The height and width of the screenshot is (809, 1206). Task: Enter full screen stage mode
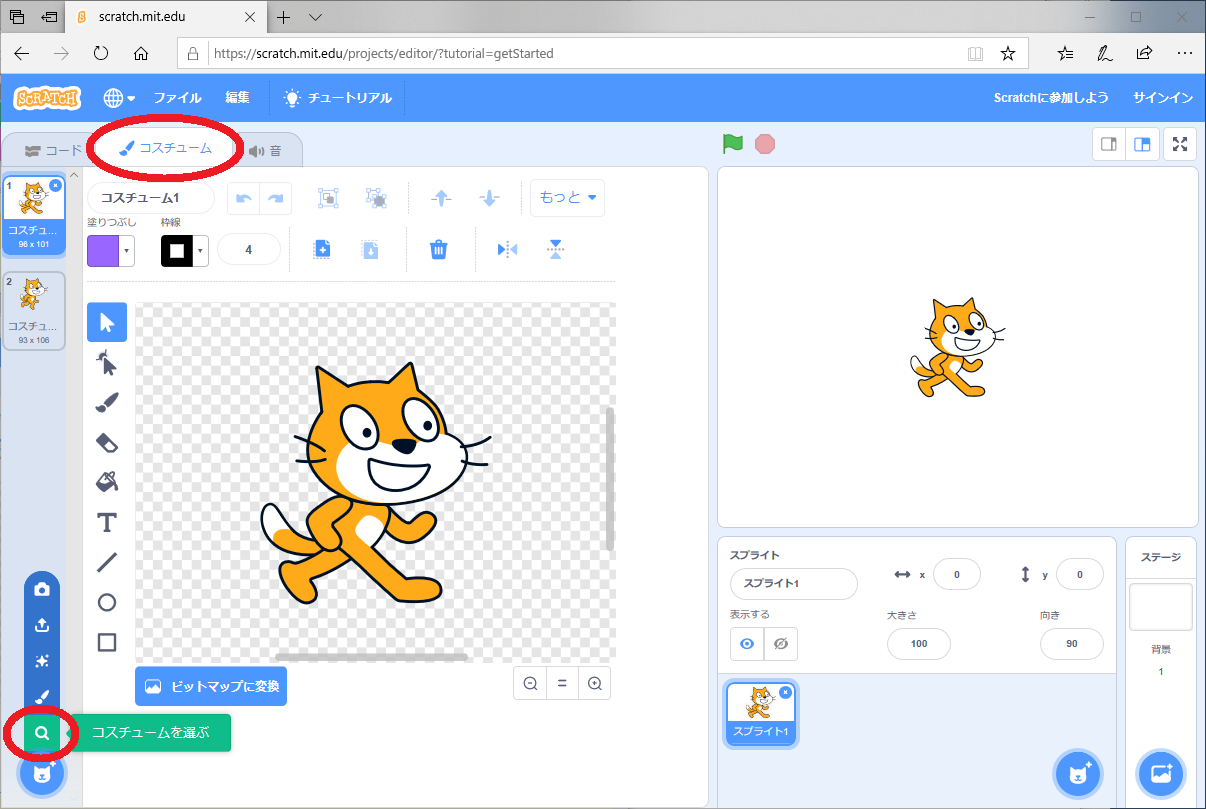click(1180, 144)
